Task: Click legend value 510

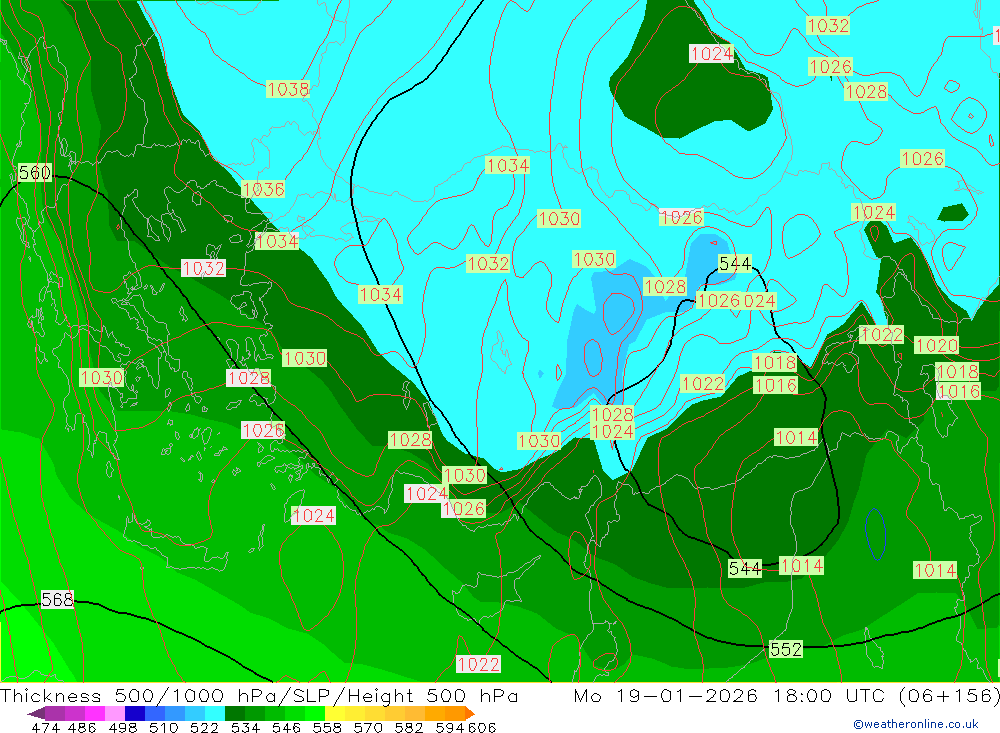Action: [164, 728]
